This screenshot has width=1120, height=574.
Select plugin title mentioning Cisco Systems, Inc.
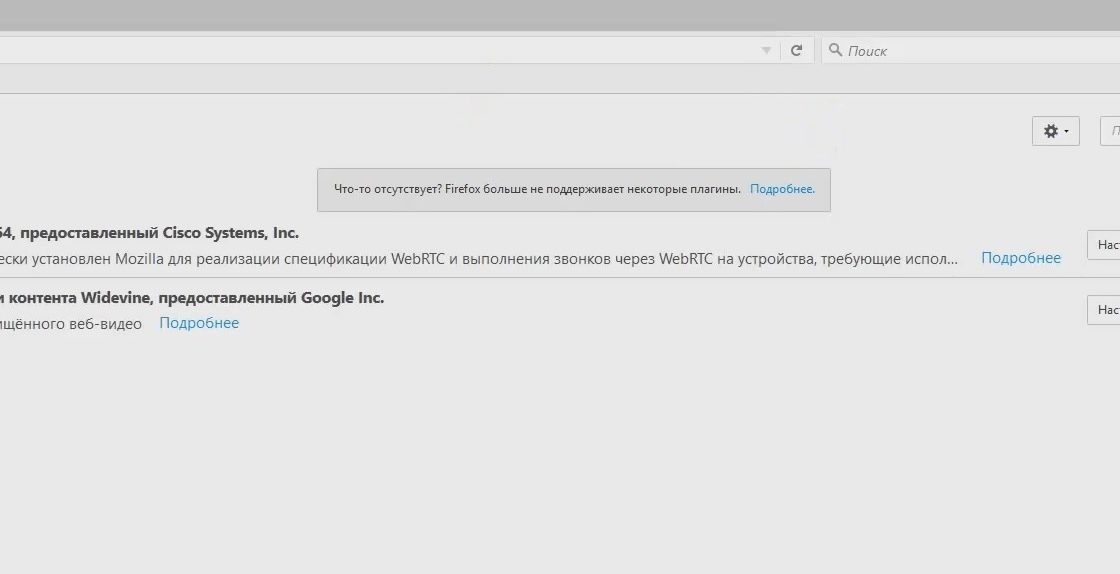pyautogui.click(x=149, y=233)
